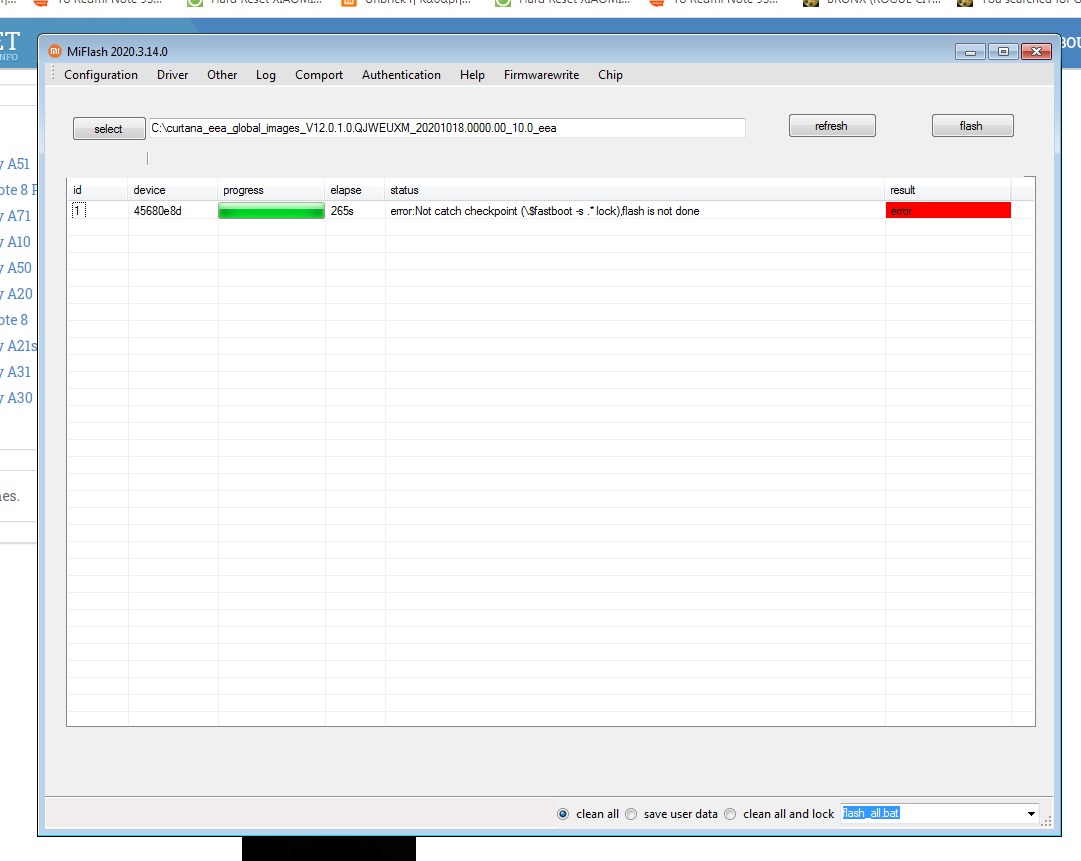Click the red error result cell
This screenshot has width=1081, height=861.
point(948,210)
